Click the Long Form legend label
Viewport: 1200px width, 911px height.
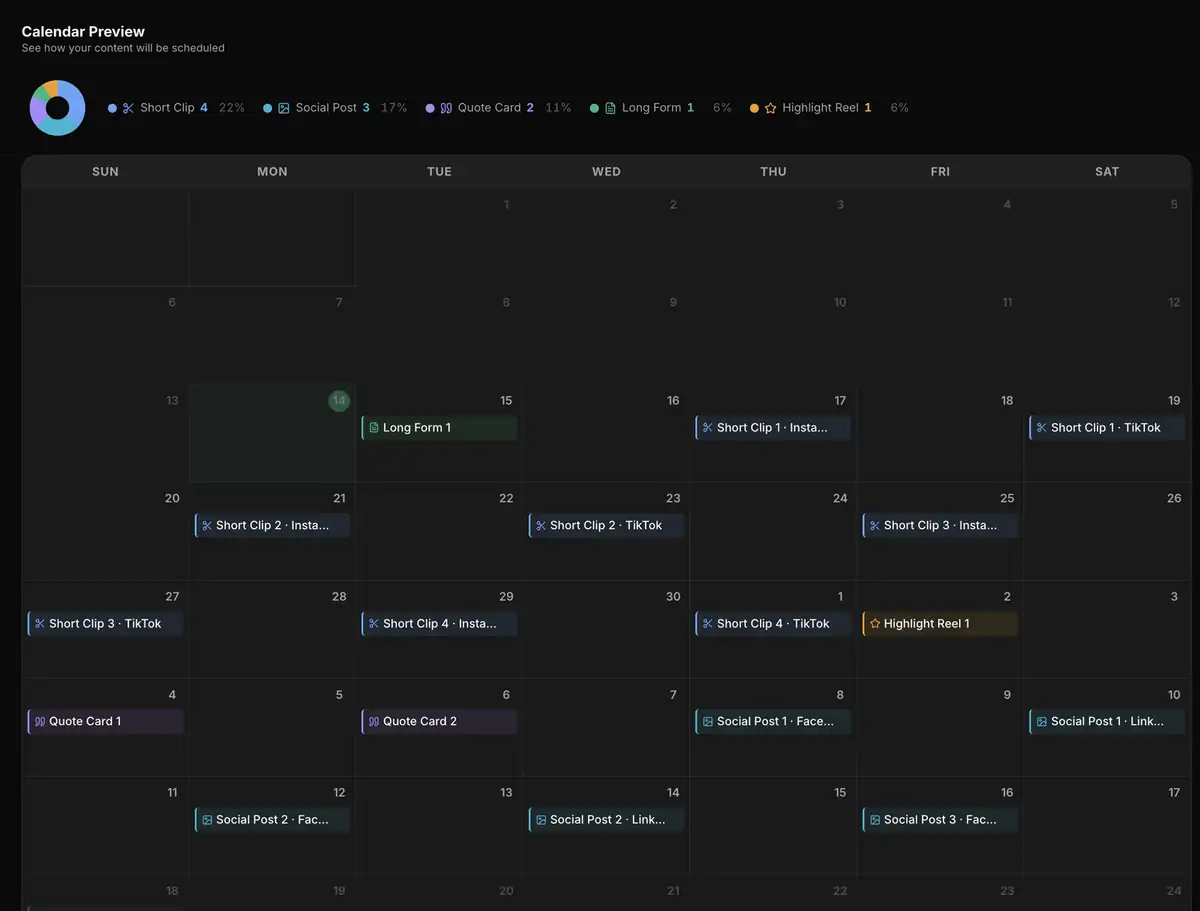(651, 108)
